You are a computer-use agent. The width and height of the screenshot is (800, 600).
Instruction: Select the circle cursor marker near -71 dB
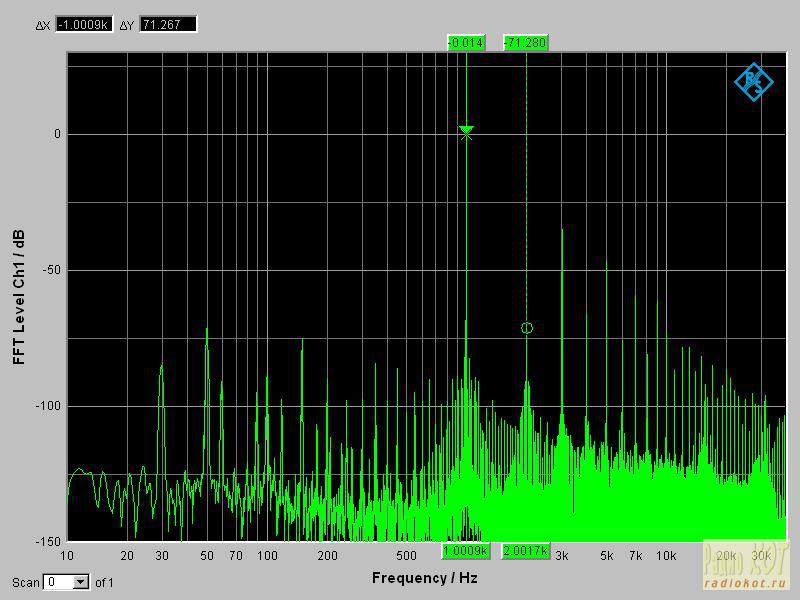527,328
